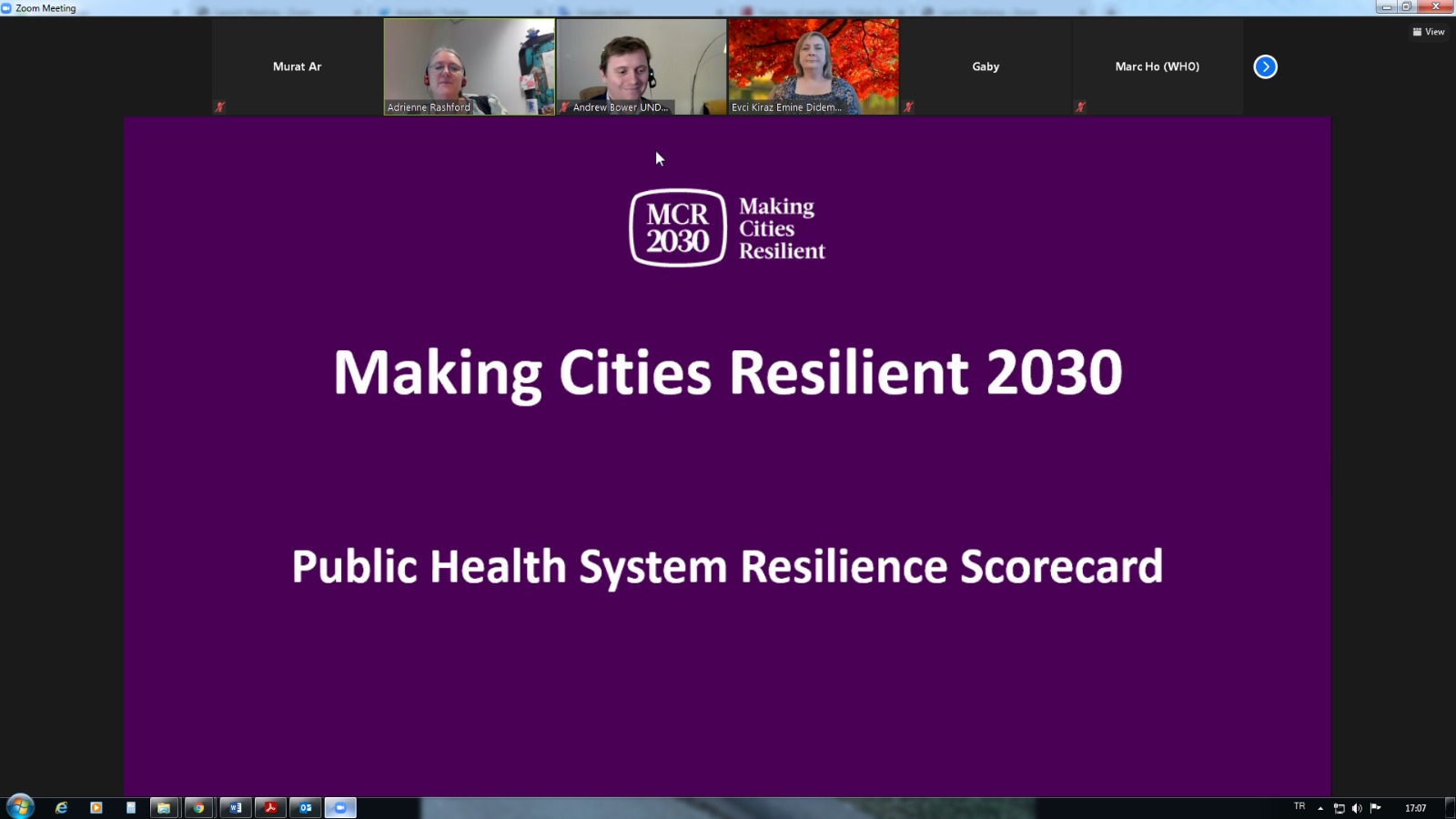Open the View layout options
Image resolution: width=1456 pixels, height=819 pixels.
(1429, 32)
